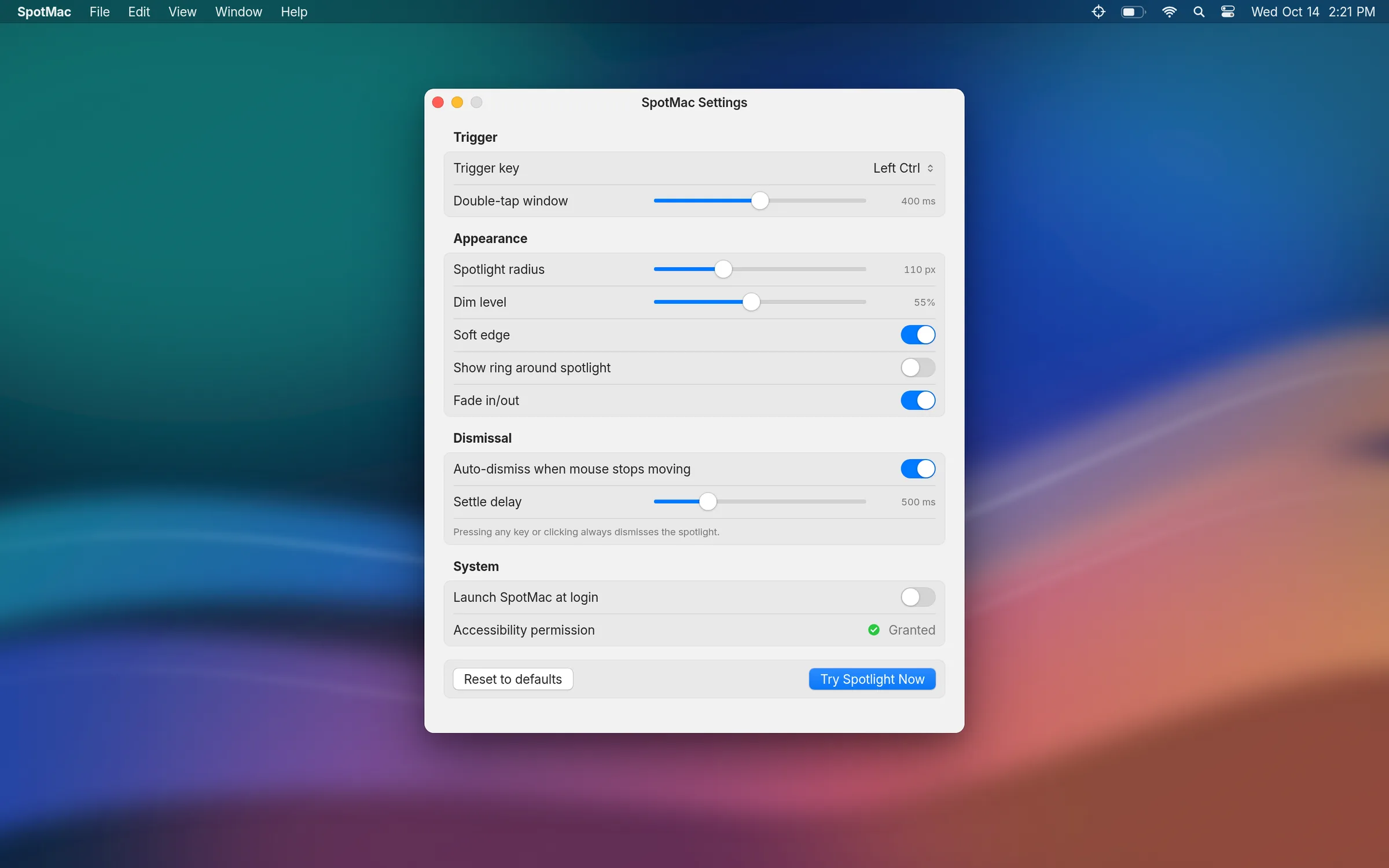Open the Edit menu

coord(139,12)
